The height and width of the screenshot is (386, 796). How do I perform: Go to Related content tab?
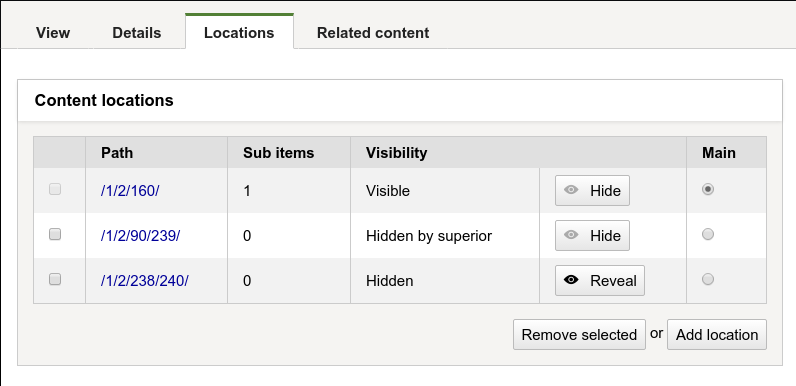pyautogui.click(x=373, y=33)
